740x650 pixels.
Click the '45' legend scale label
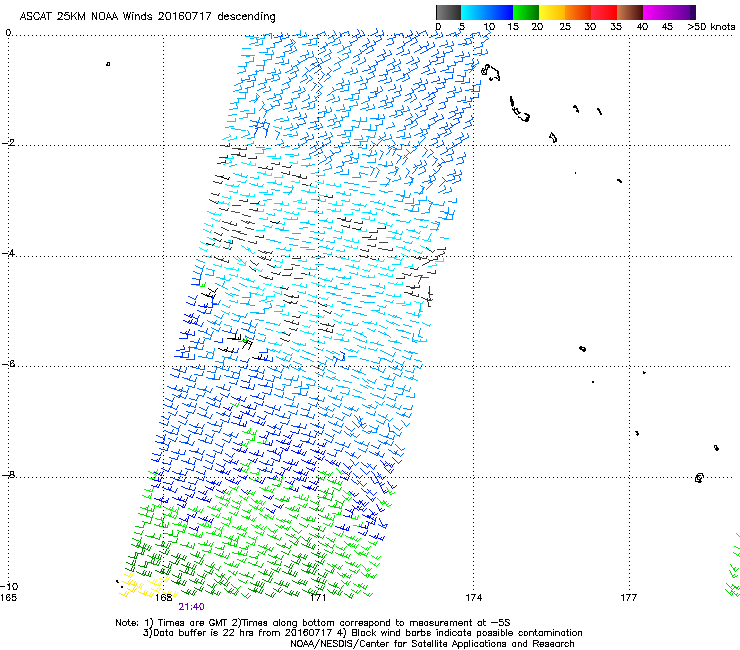tap(667, 26)
